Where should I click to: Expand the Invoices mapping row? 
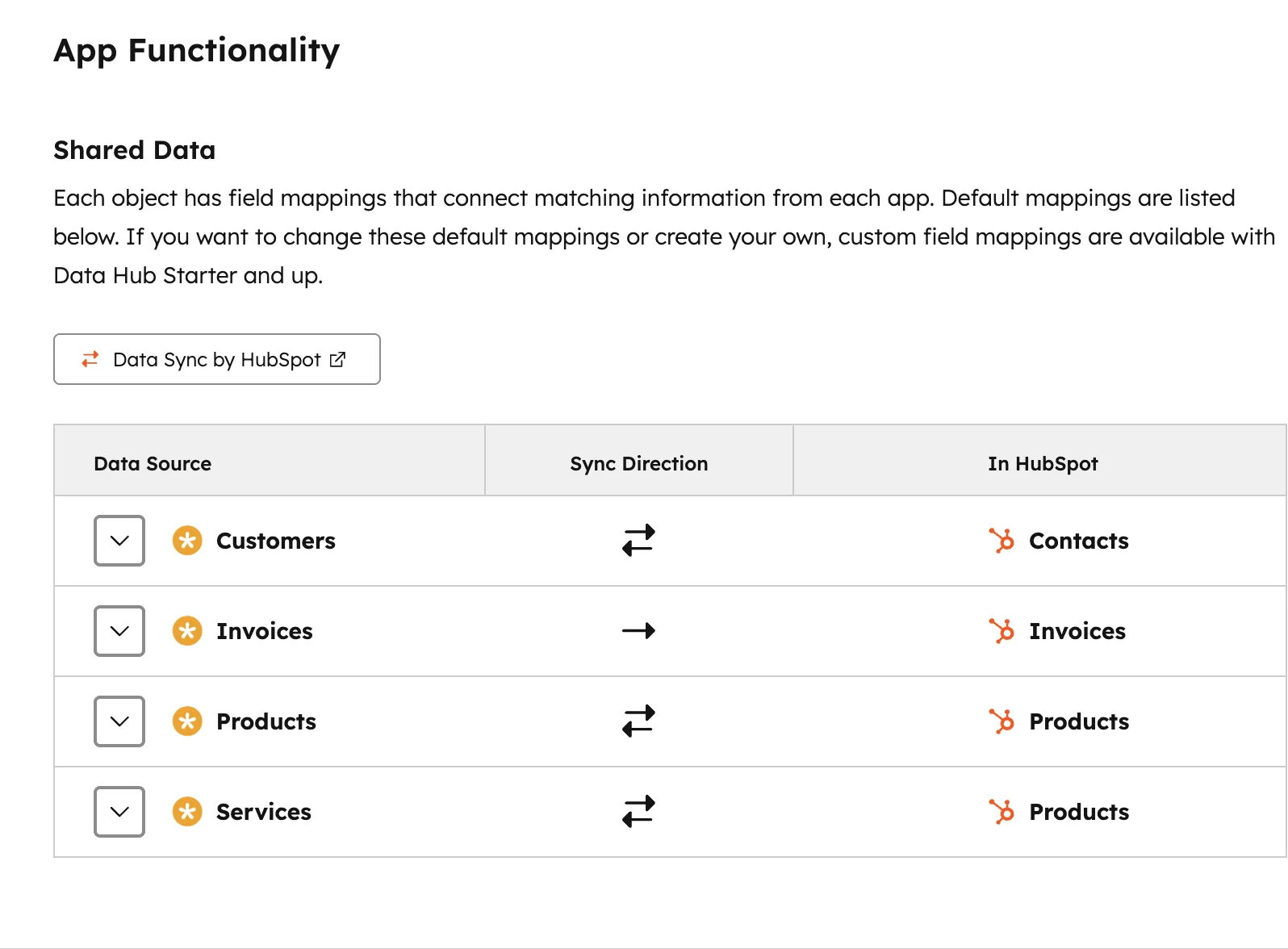click(x=119, y=631)
